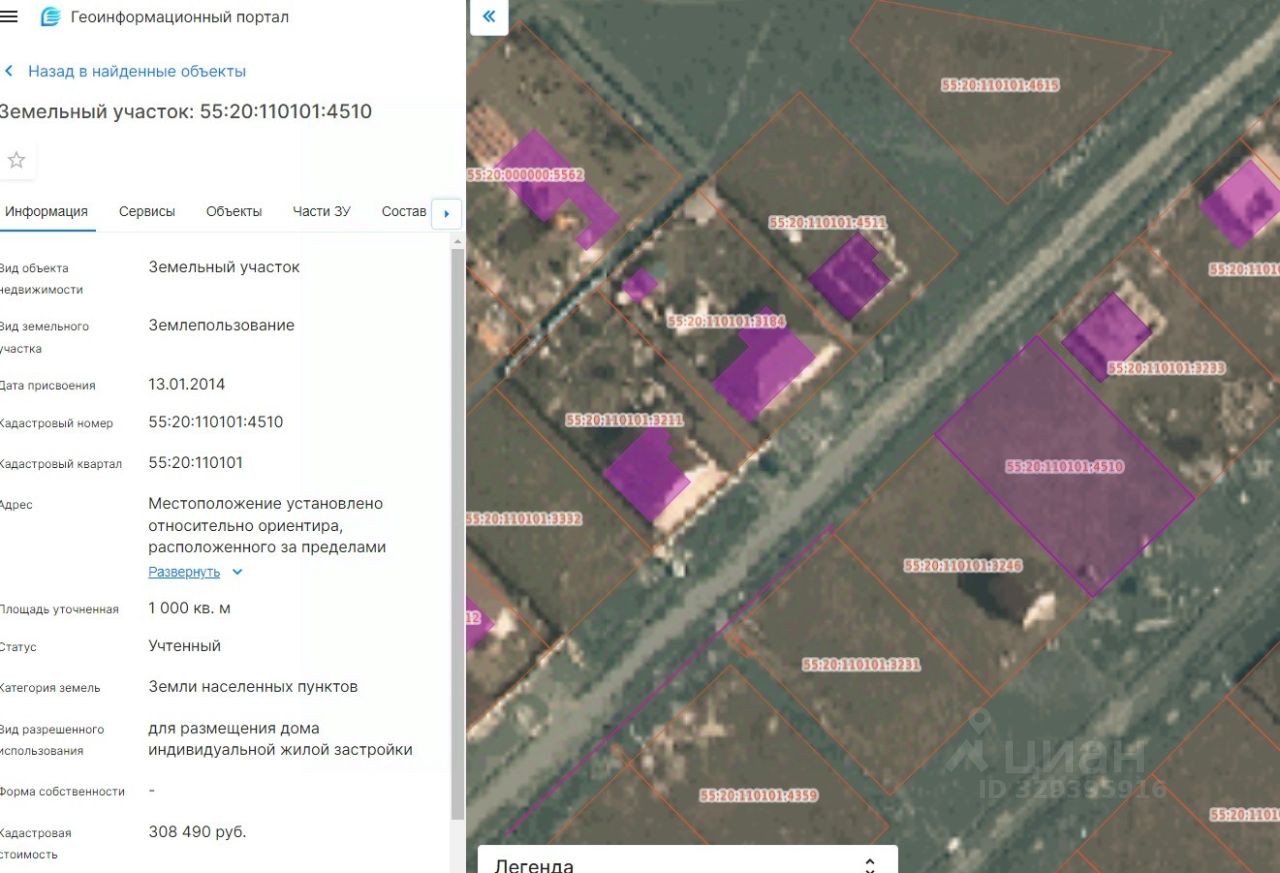Click permitted use text 'для размещения дома'
This screenshot has height=873, width=1280.
(x=234, y=728)
